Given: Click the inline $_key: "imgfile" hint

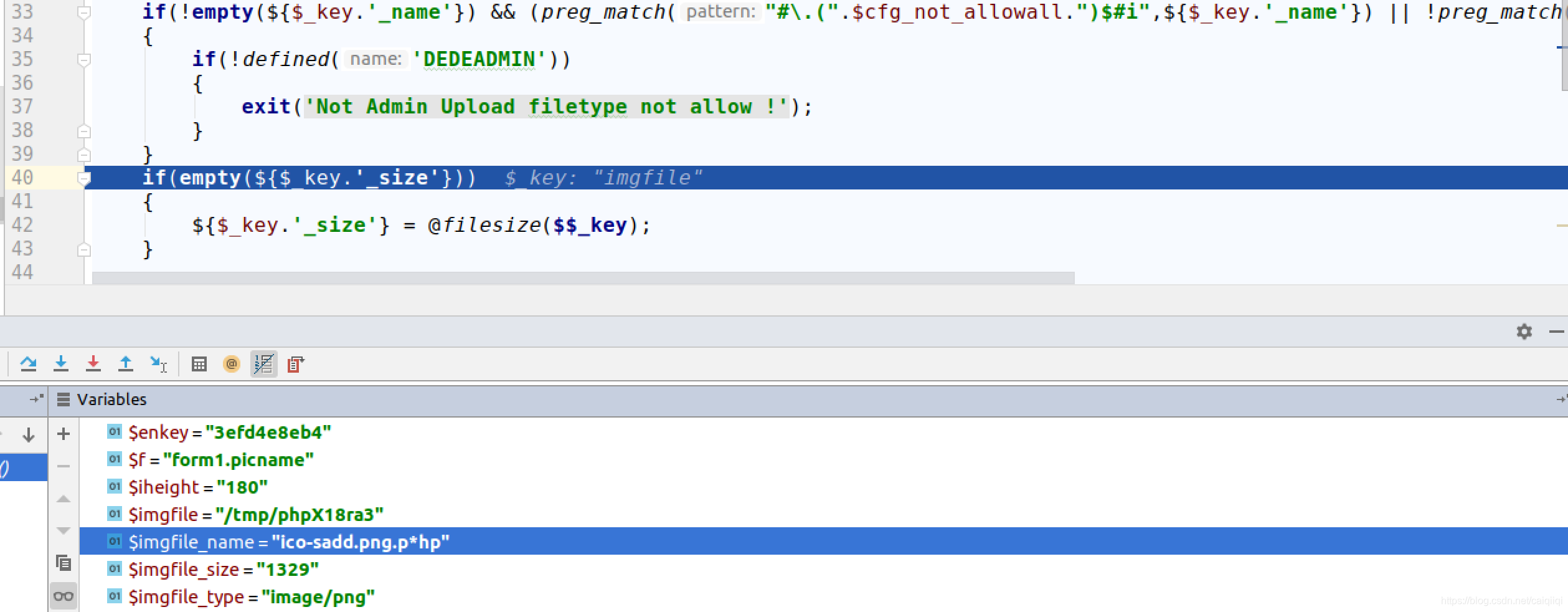Looking at the screenshot, I should pyautogui.click(x=603, y=178).
